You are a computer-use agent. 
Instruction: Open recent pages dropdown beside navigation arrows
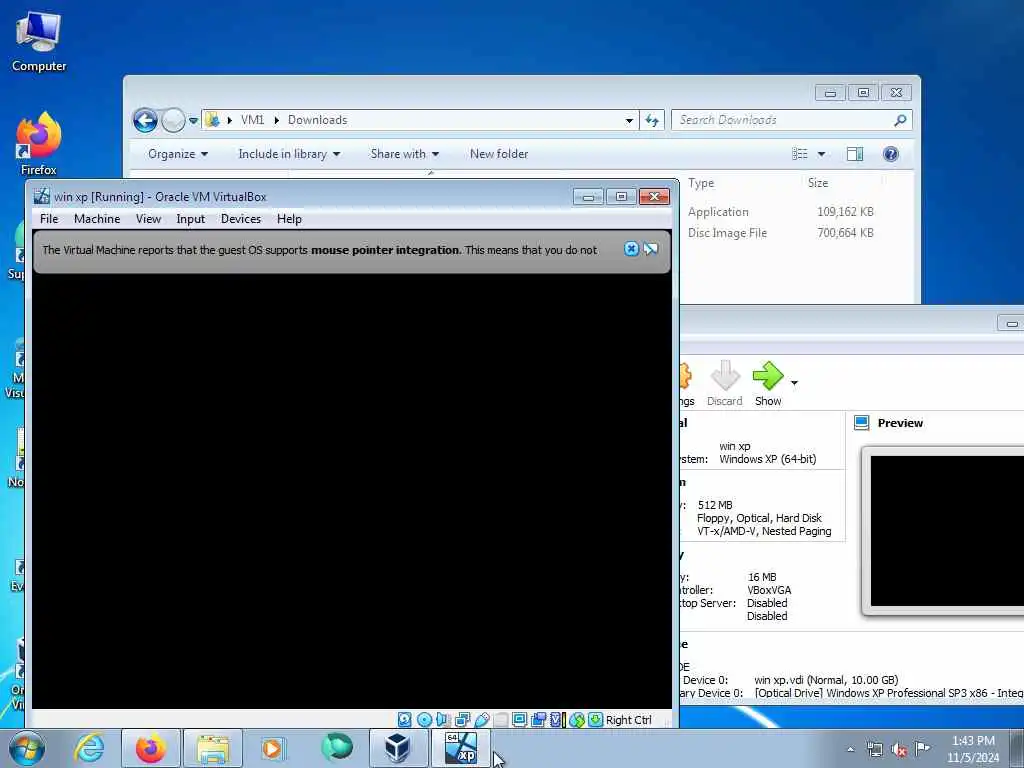pyautogui.click(x=193, y=121)
